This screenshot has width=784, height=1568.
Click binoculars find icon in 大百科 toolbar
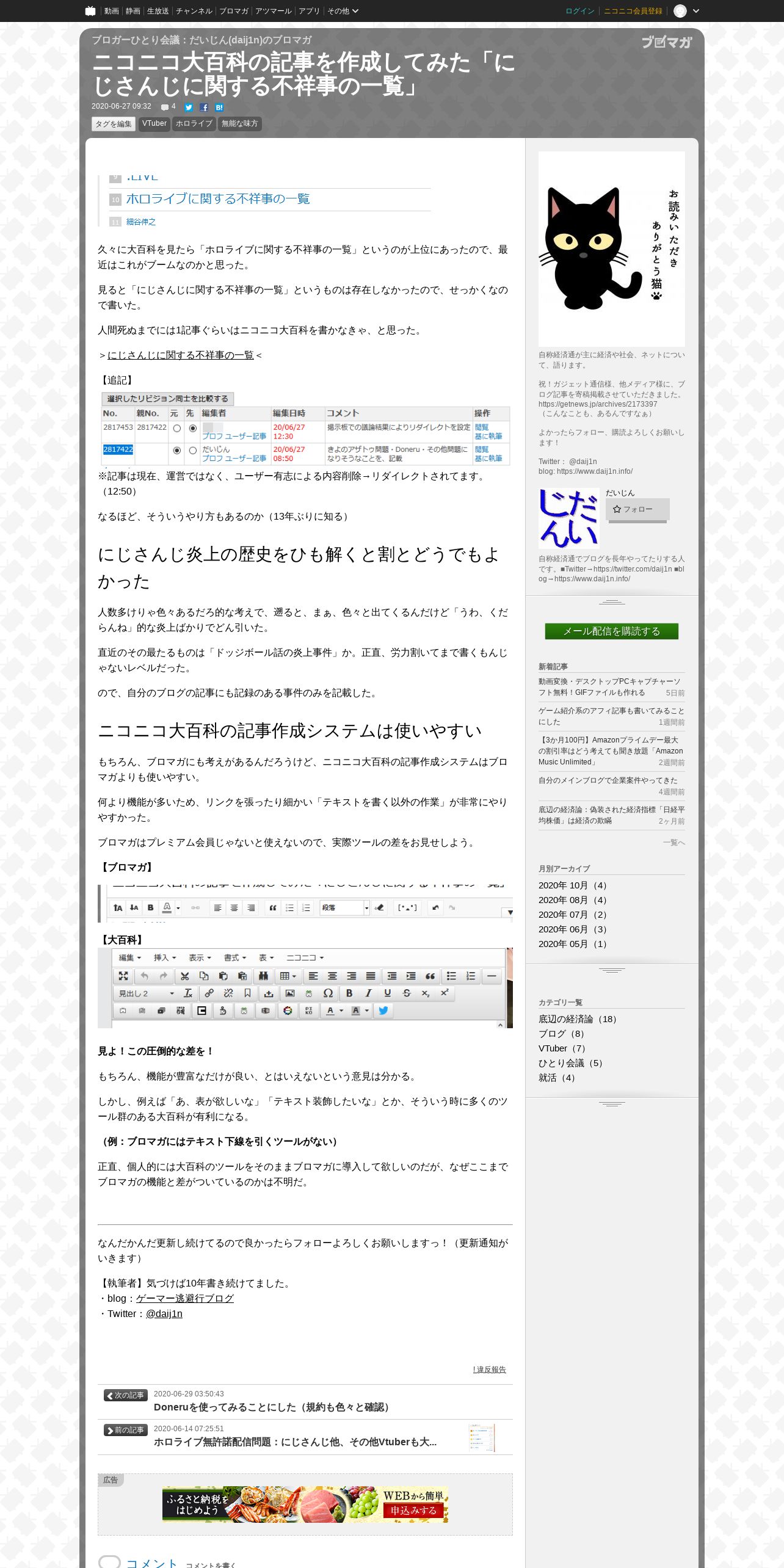(x=264, y=976)
